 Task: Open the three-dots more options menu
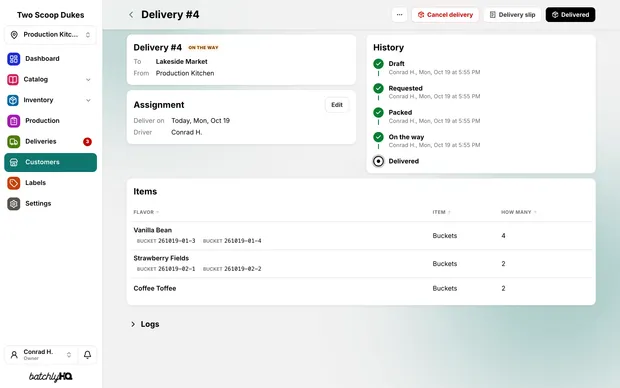[399, 15]
